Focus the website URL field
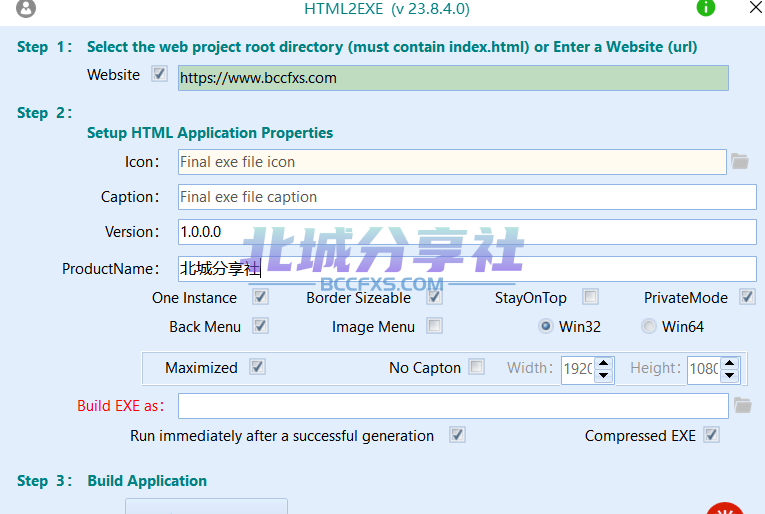This screenshot has height=514, width=765. pyautogui.click(x=453, y=78)
